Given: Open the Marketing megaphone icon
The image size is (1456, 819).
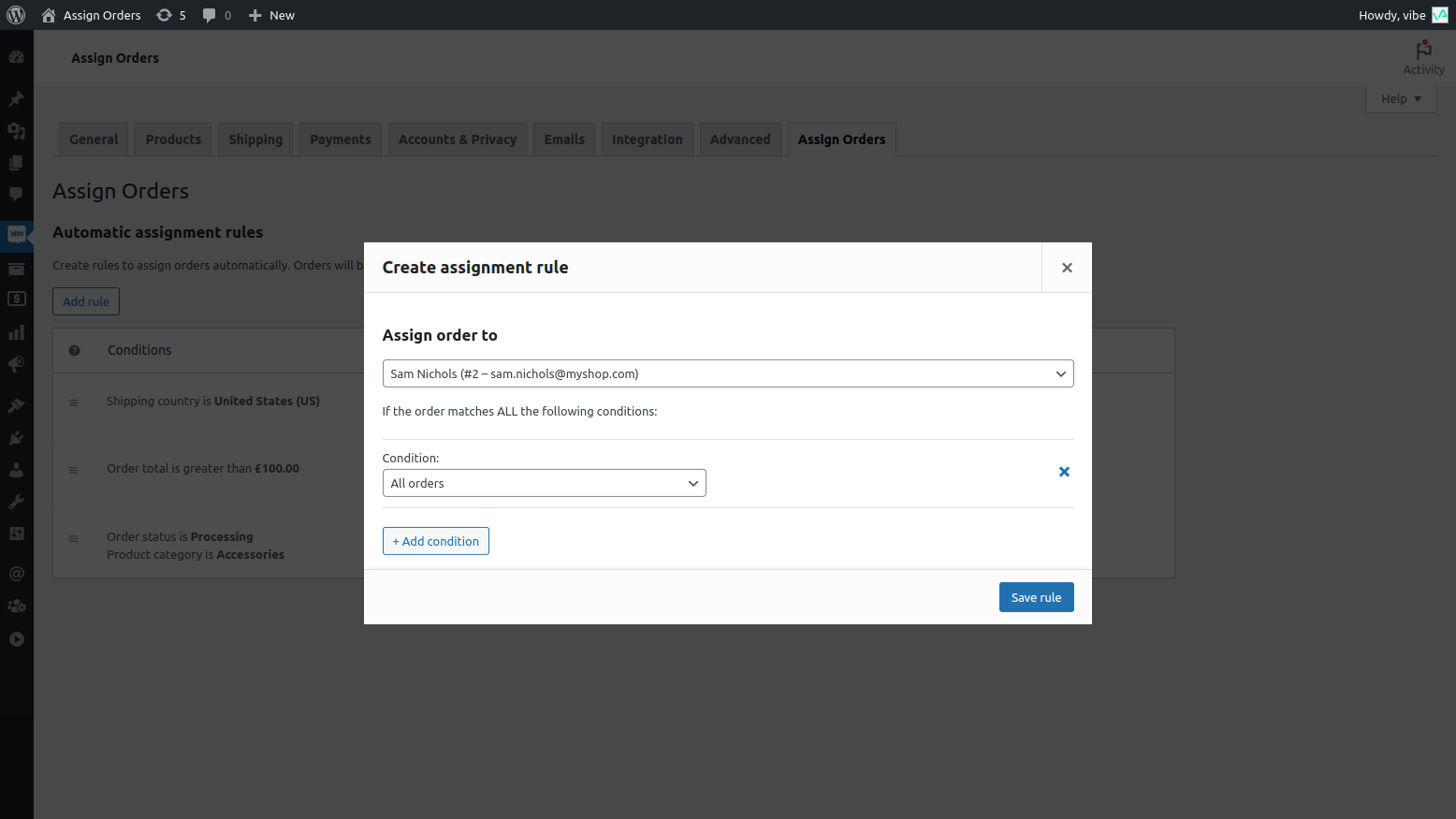Looking at the screenshot, I should point(16,365).
